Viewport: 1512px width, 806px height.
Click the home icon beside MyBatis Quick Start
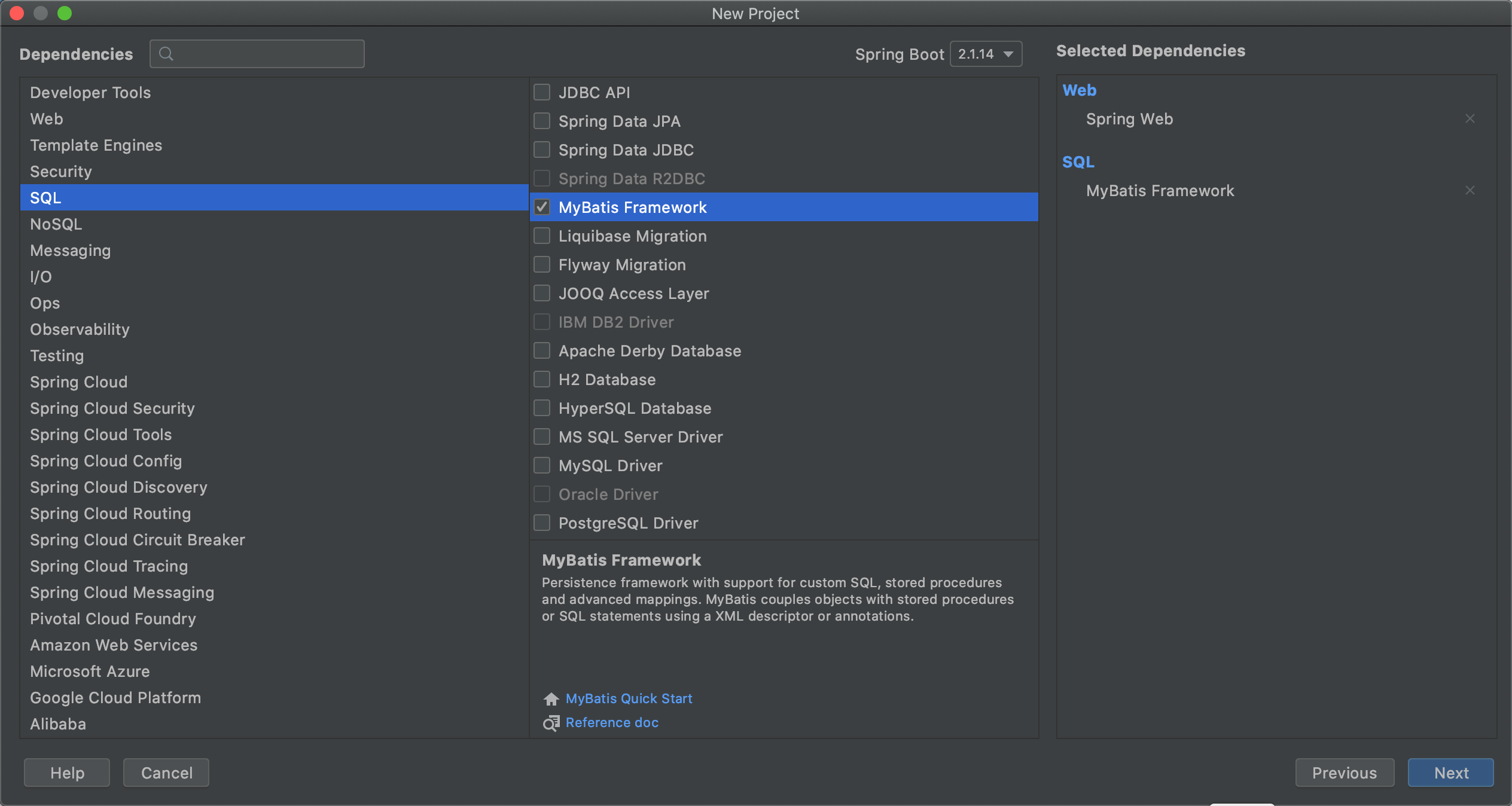[x=551, y=698]
